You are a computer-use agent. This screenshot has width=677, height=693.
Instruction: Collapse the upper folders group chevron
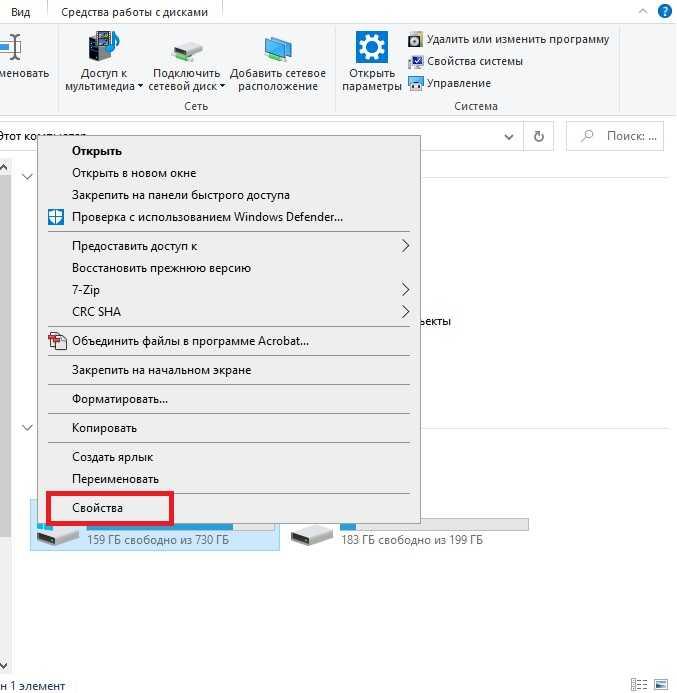click(27, 177)
